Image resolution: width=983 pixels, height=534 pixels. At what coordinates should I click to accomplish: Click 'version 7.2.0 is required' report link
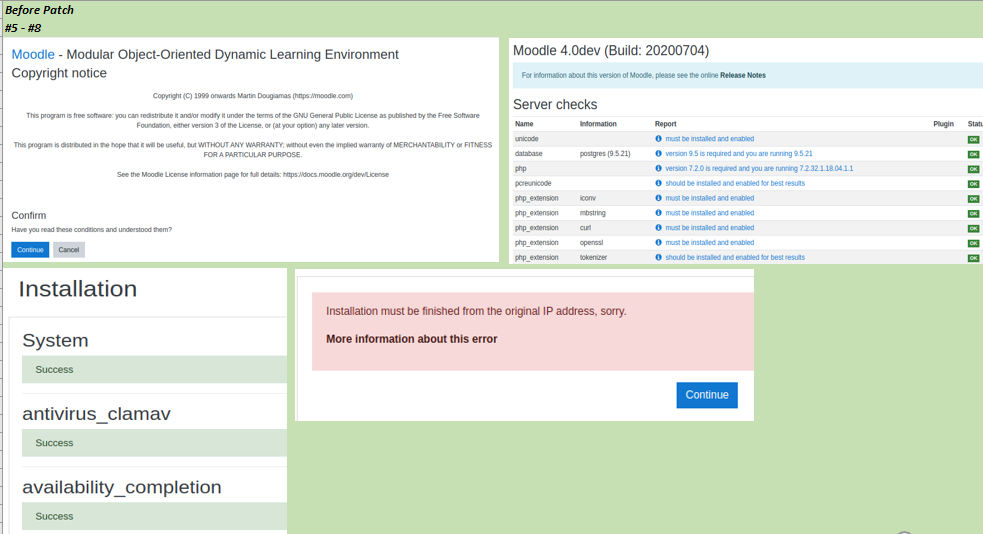pyautogui.click(x=759, y=169)
